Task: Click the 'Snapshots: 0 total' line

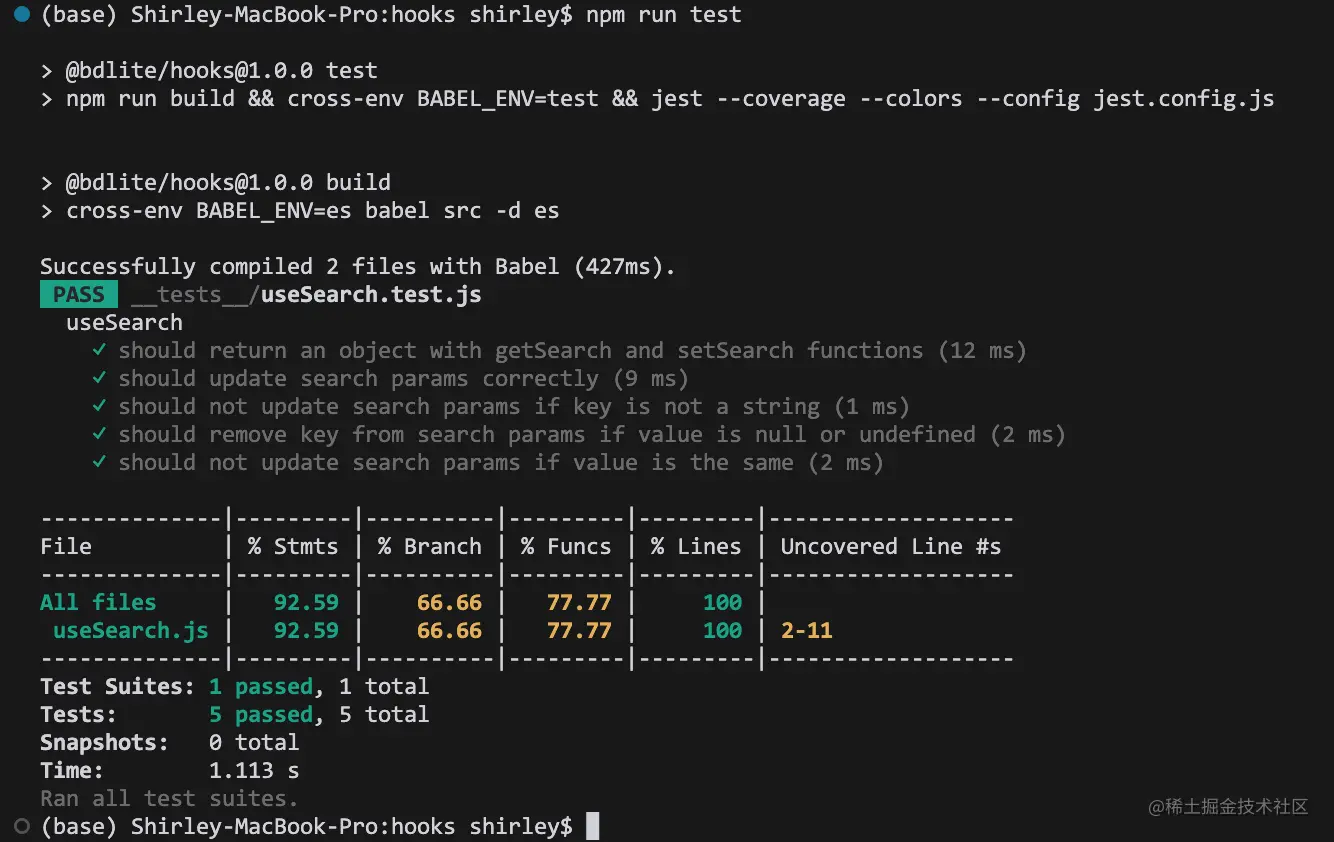Action: pos(170,742)
